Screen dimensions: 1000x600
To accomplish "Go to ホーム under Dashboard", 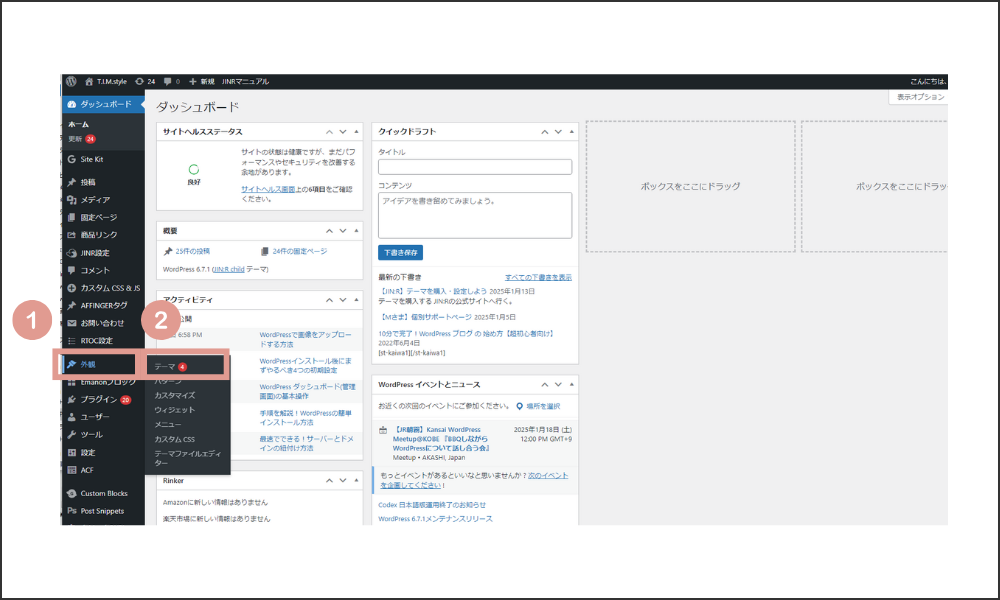I will tap(78, 124).
